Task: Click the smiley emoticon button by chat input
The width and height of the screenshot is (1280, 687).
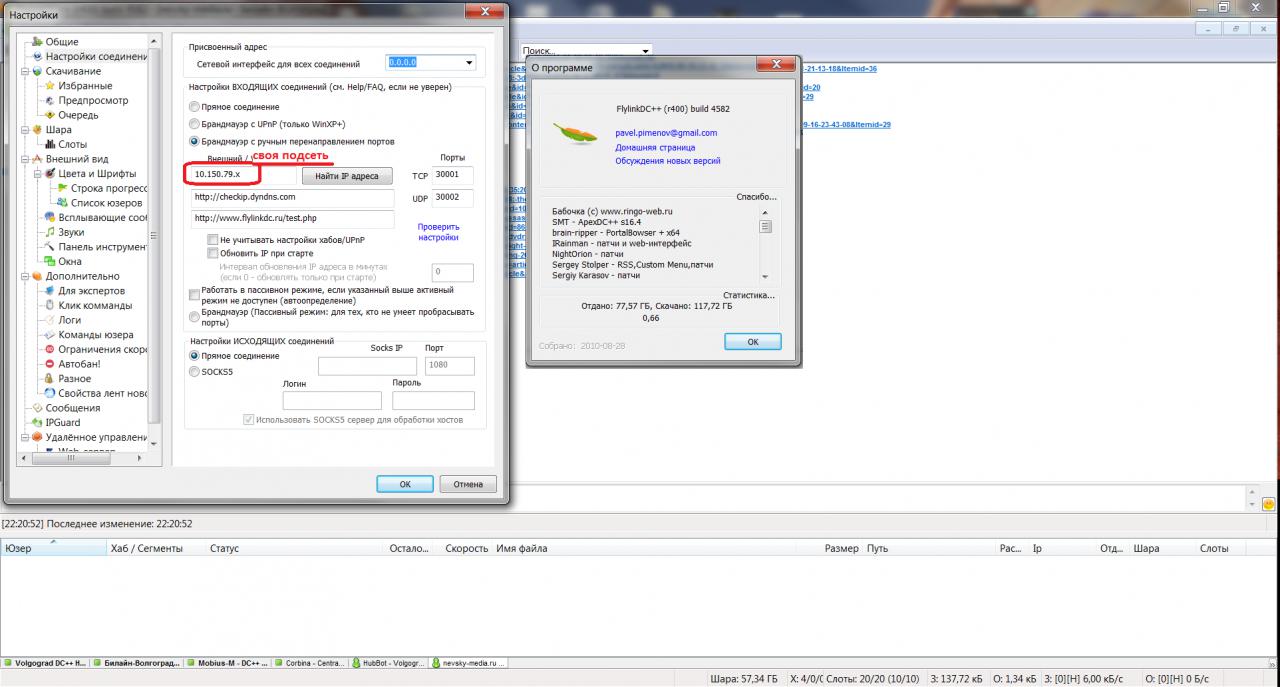Action: point(1268,504)
